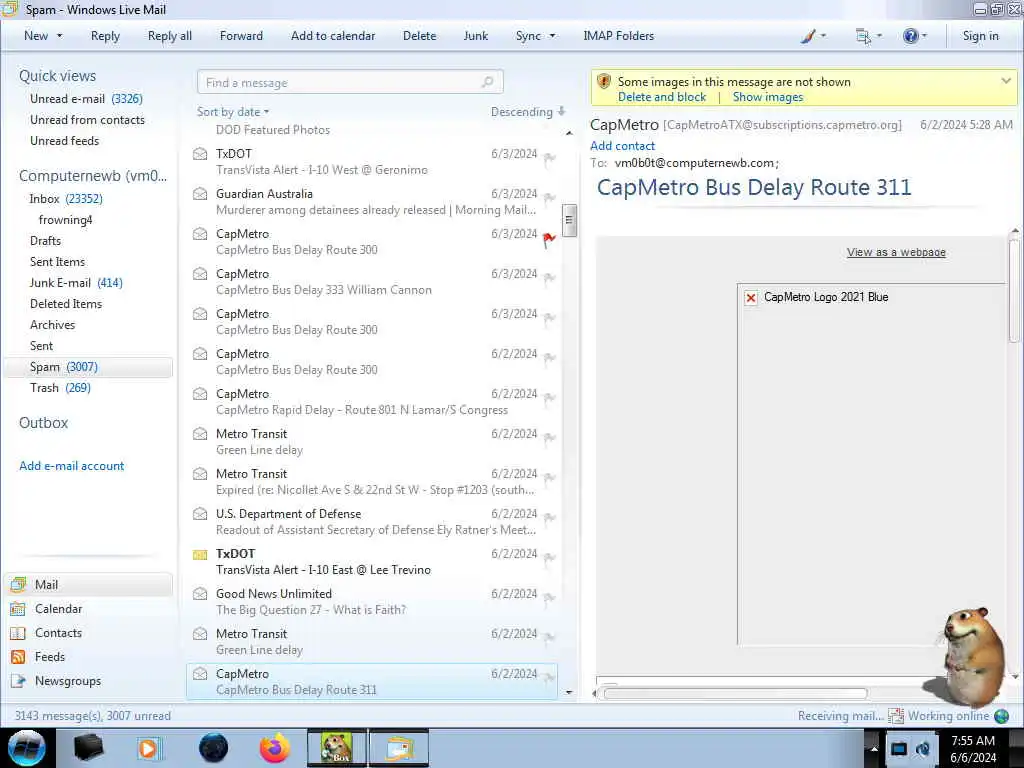Open the Archives folder

[52, 325]
